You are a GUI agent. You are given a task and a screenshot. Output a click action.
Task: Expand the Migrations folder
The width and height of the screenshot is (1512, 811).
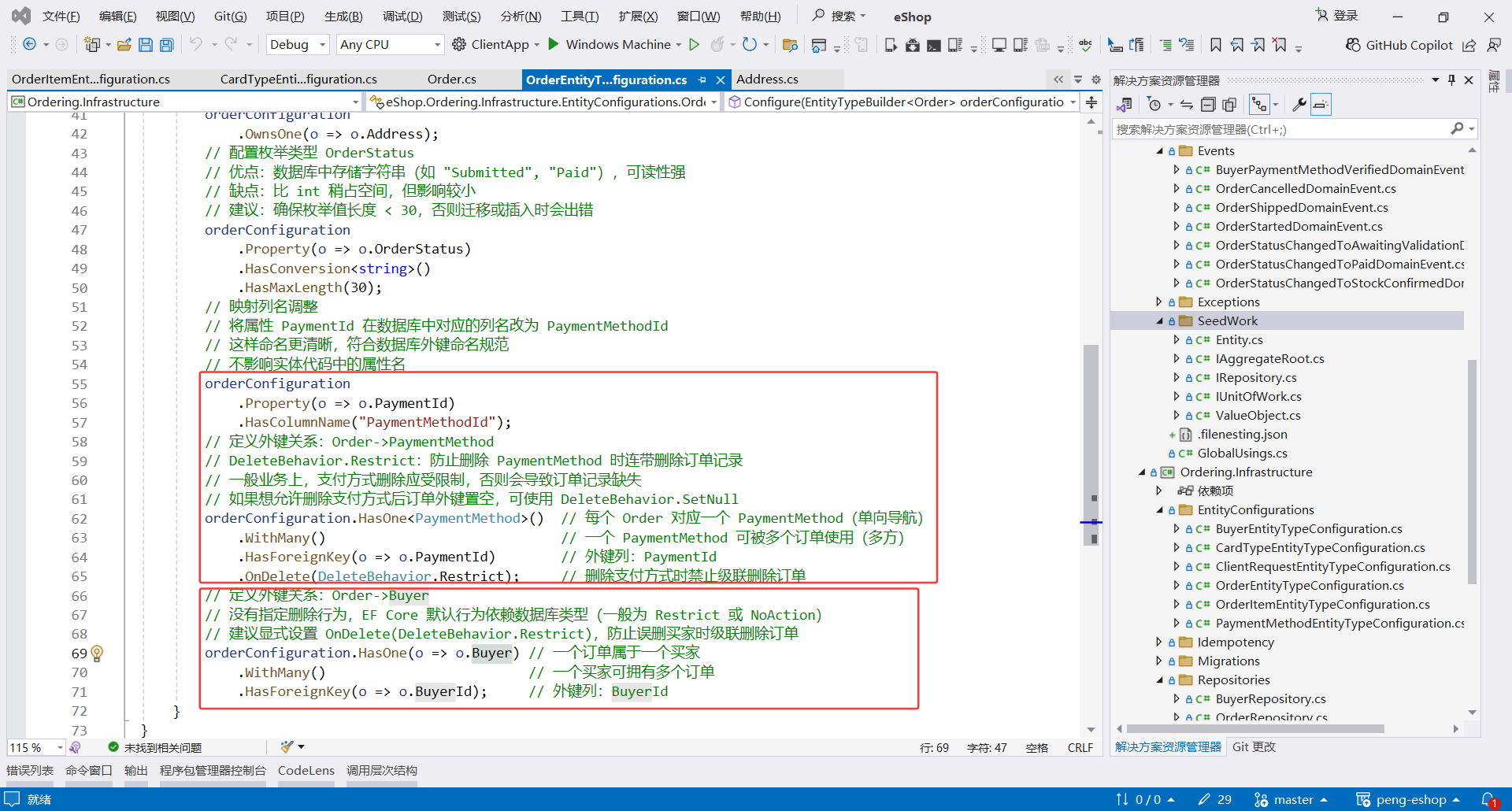pyautogui.click(x=1159, y=661)
